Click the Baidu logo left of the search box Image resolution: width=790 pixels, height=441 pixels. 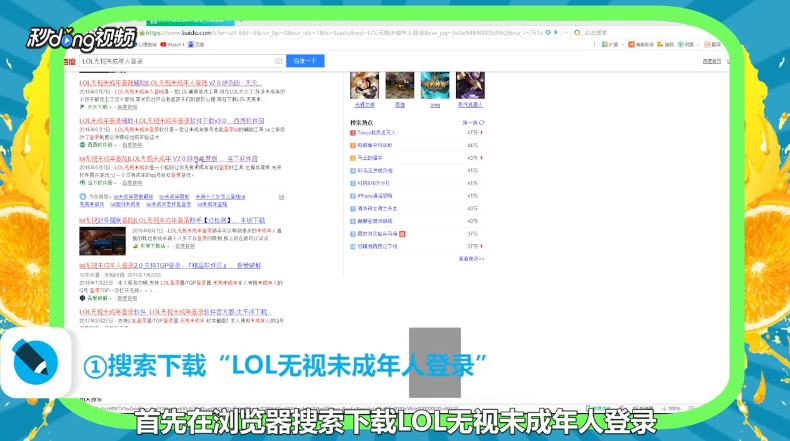[x=70, y=61]
